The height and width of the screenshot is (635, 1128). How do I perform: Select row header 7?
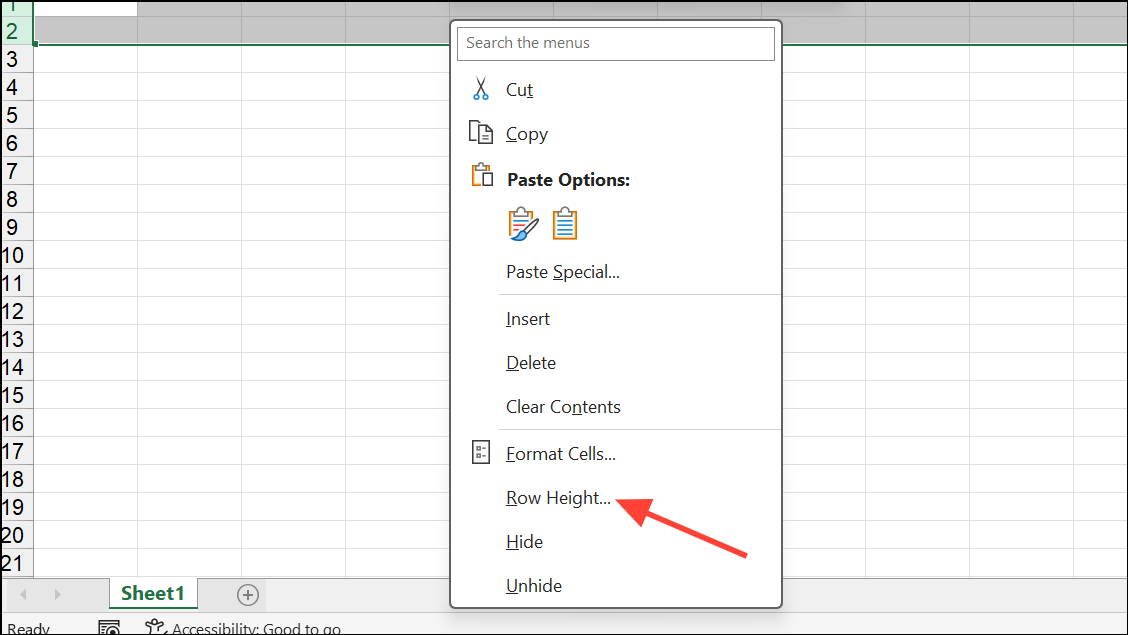17,171
